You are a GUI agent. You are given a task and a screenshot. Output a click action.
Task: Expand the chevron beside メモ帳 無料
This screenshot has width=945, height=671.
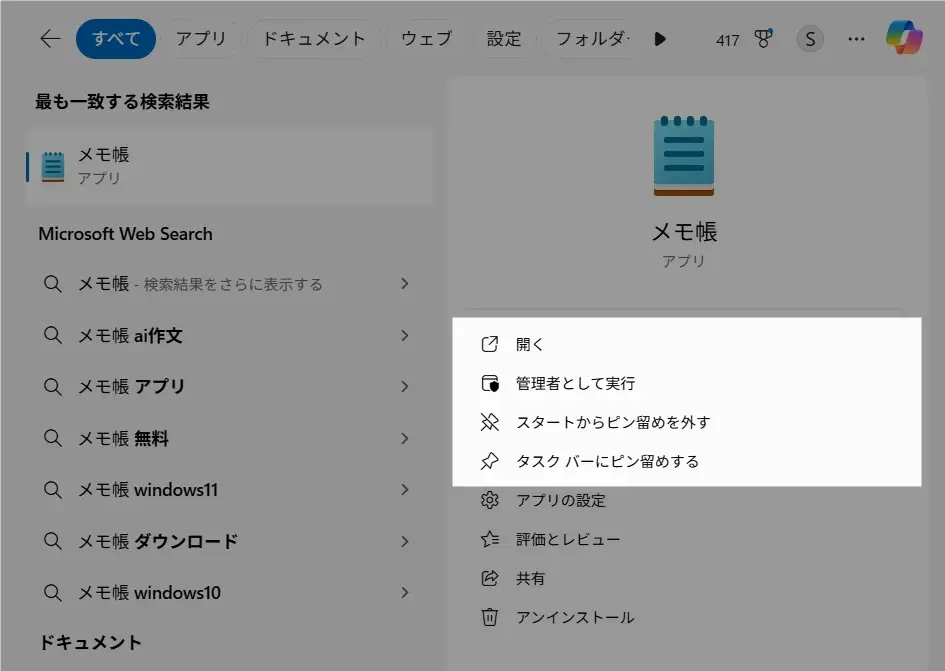(x=405, y=438)
